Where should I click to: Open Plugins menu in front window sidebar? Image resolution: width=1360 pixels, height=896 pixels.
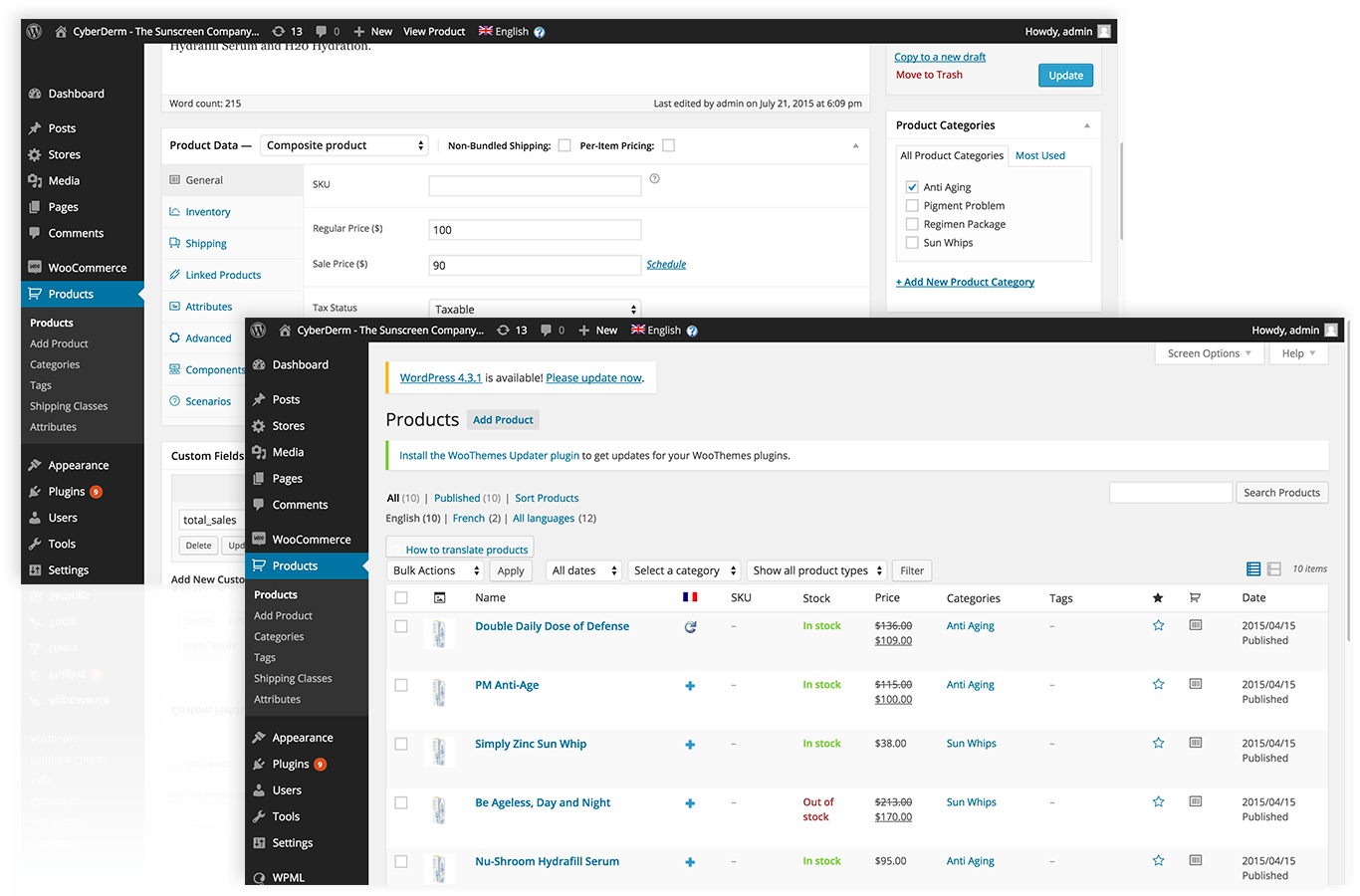307,764
